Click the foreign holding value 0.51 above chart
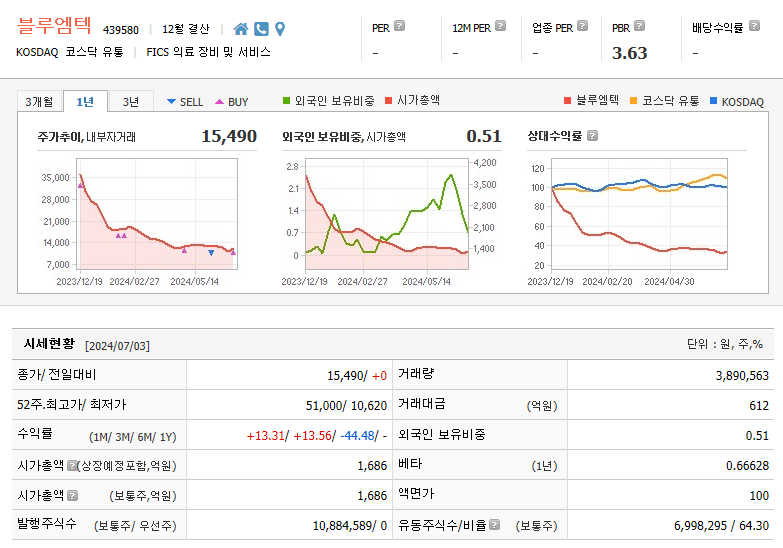This screenshot has height=548, width=783. point(483,136)
